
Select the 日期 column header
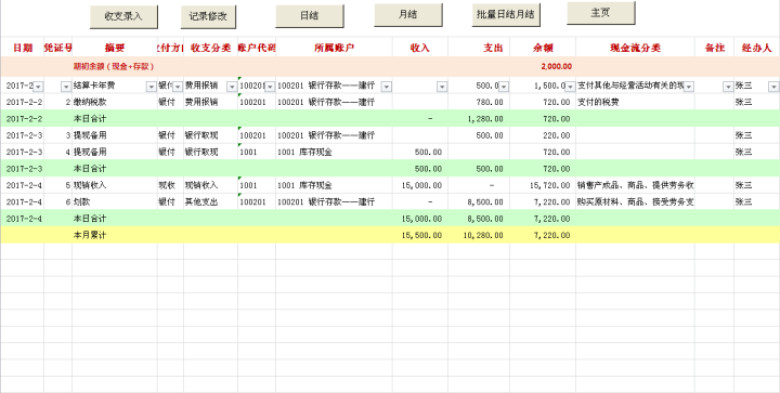pyautogui.click(x=22, y=48)
